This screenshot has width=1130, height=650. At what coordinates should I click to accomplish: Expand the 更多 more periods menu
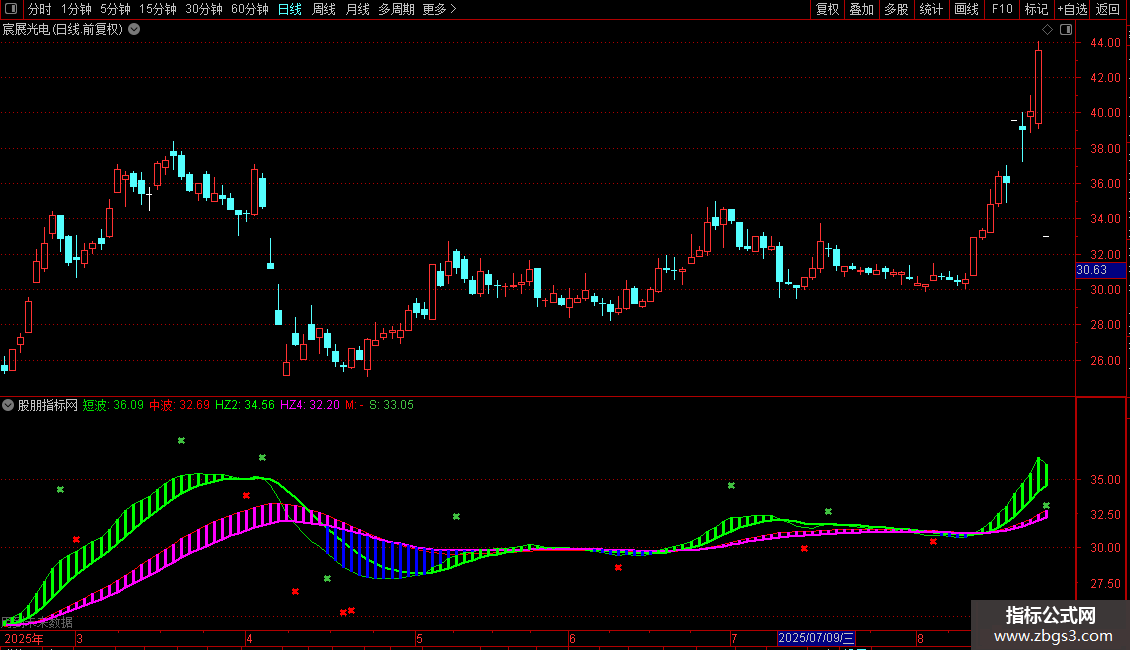[439, 9]
